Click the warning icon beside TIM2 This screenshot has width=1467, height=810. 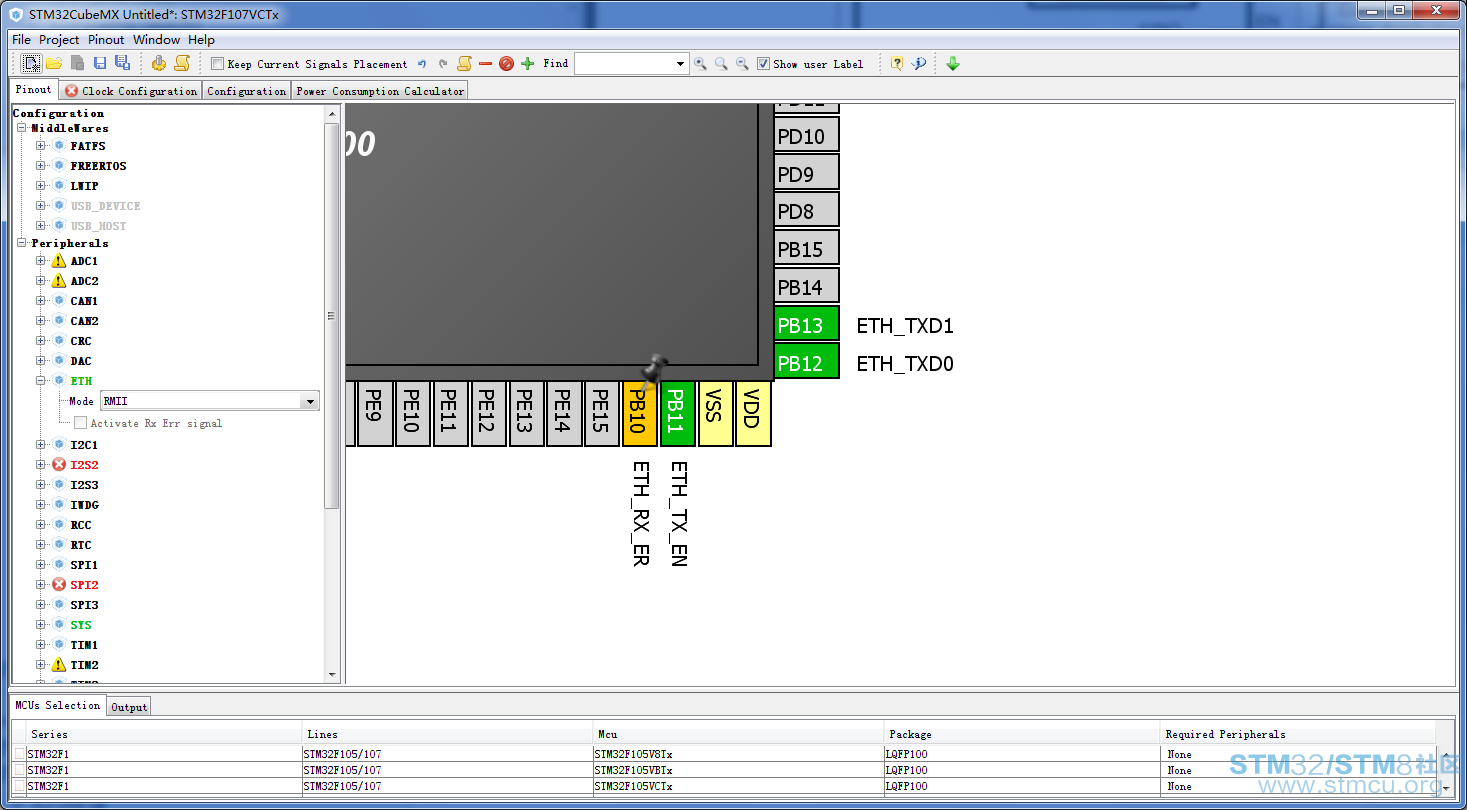pyautogui.click(x=59, y=665)
